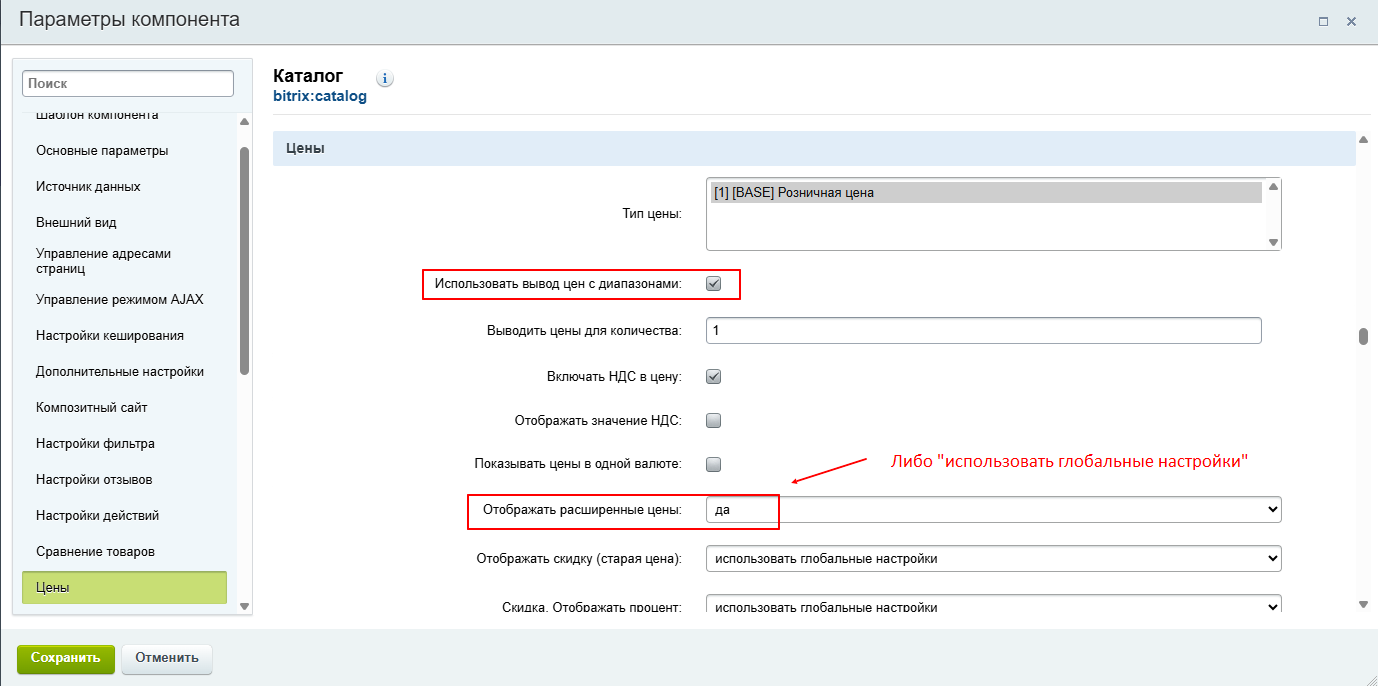Click the Отменить button
This screenshot has height=686, width=1378.
(x=166, y=658)
